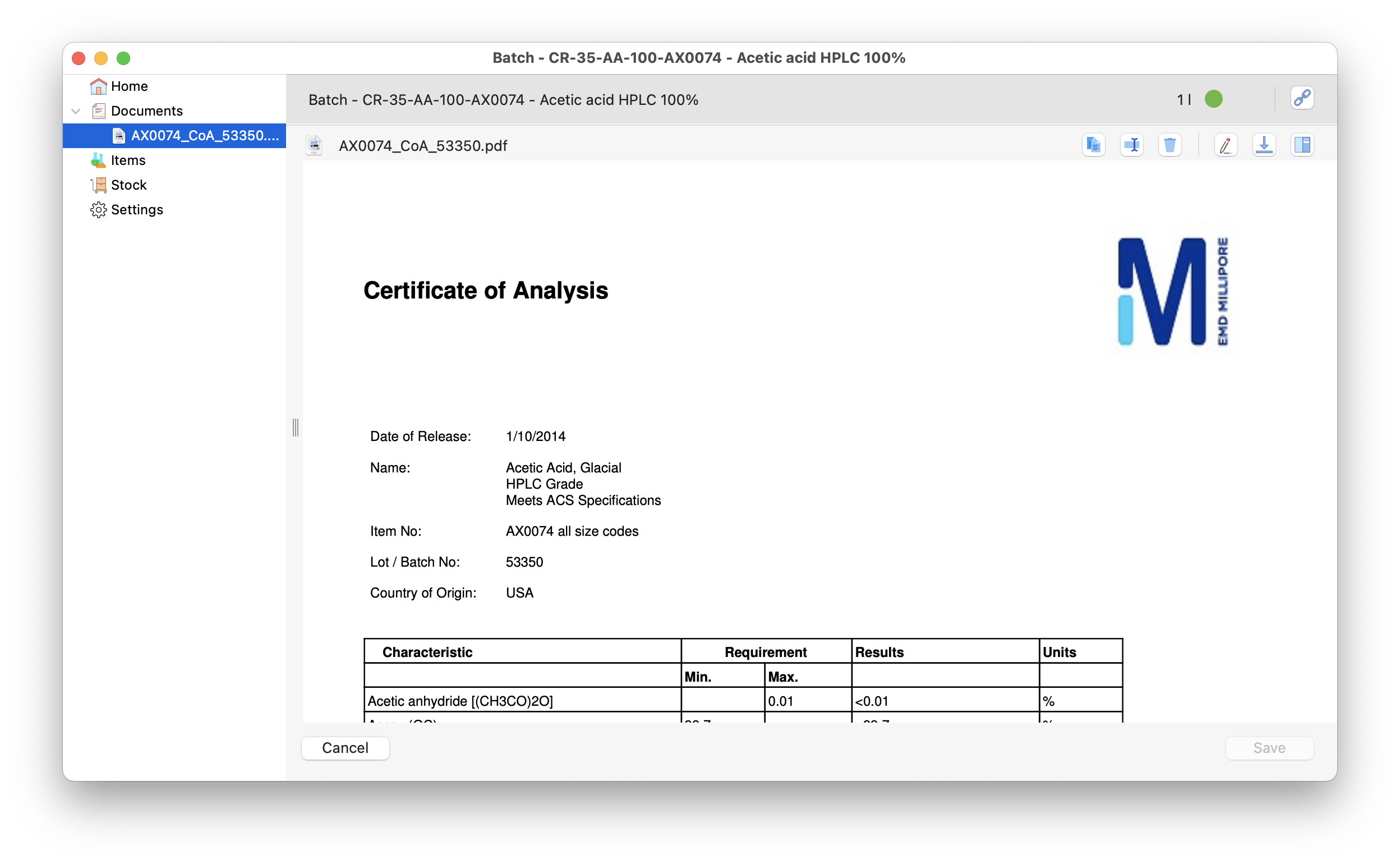The image size is (1400, 864).
Task: Click the window title bar text
Action: (x=698, y=58)
